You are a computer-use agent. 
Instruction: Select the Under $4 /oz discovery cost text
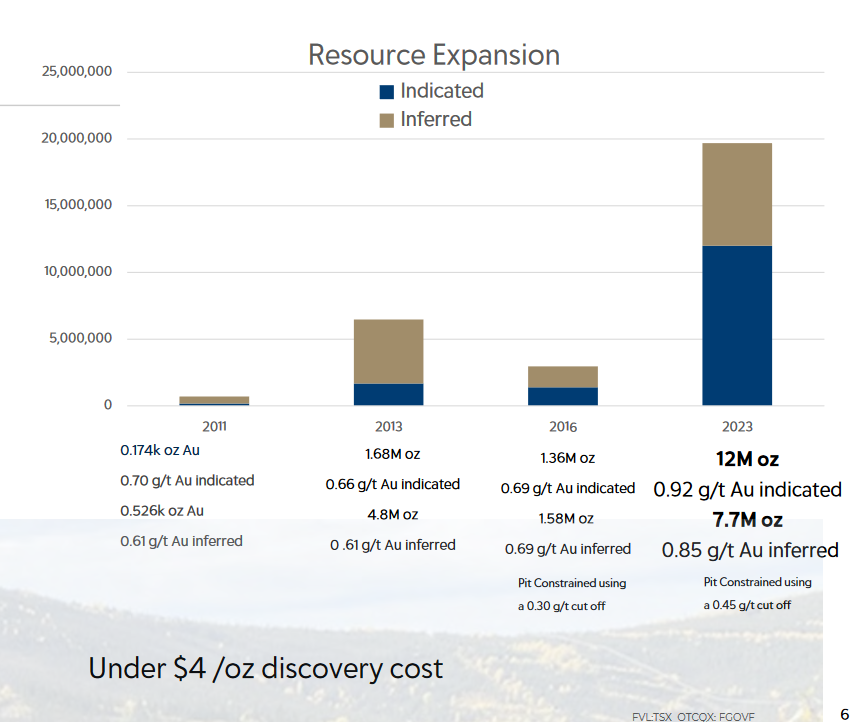tap(265, 668)
